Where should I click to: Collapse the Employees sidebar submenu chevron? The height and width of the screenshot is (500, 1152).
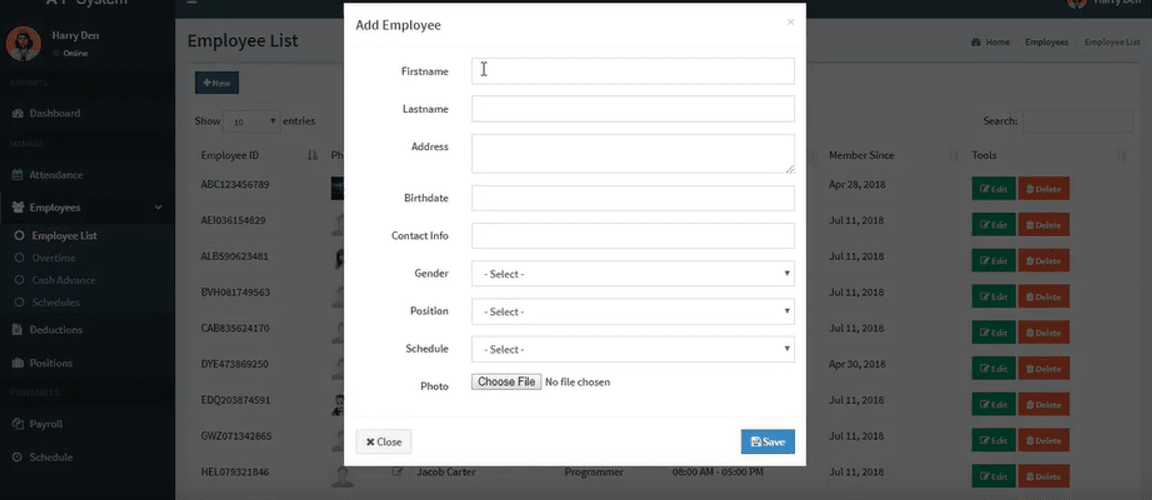pyautogui.click(x=158, y=208)
